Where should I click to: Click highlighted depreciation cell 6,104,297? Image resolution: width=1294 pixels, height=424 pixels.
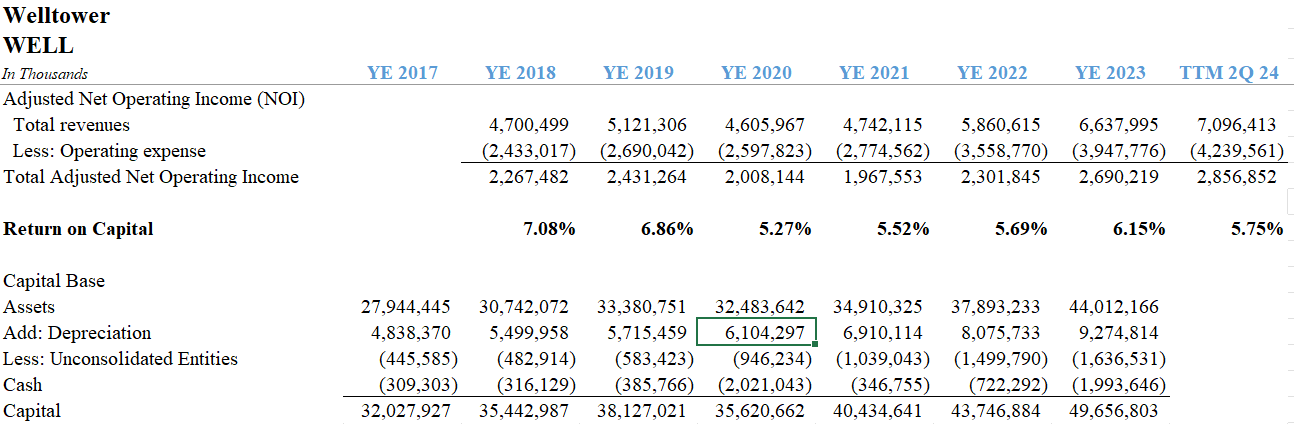point(757,332)
